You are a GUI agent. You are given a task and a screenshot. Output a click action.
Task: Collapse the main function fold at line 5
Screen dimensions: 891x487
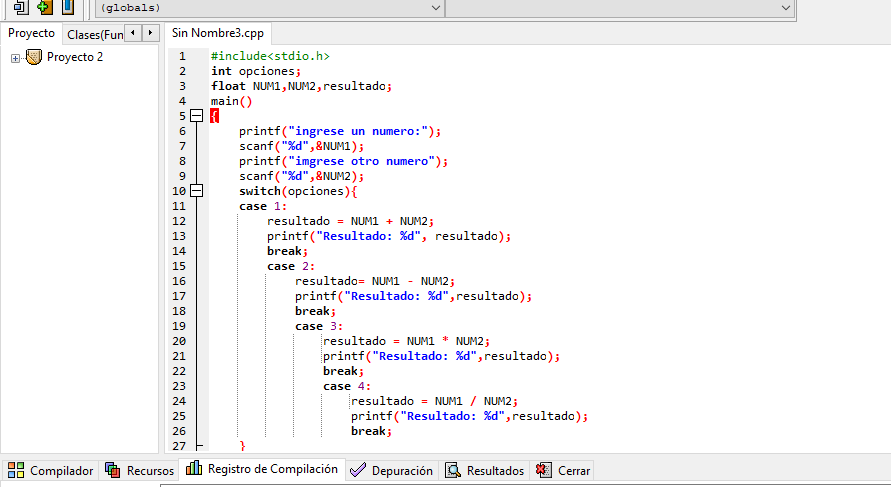[x=197, y=116]
